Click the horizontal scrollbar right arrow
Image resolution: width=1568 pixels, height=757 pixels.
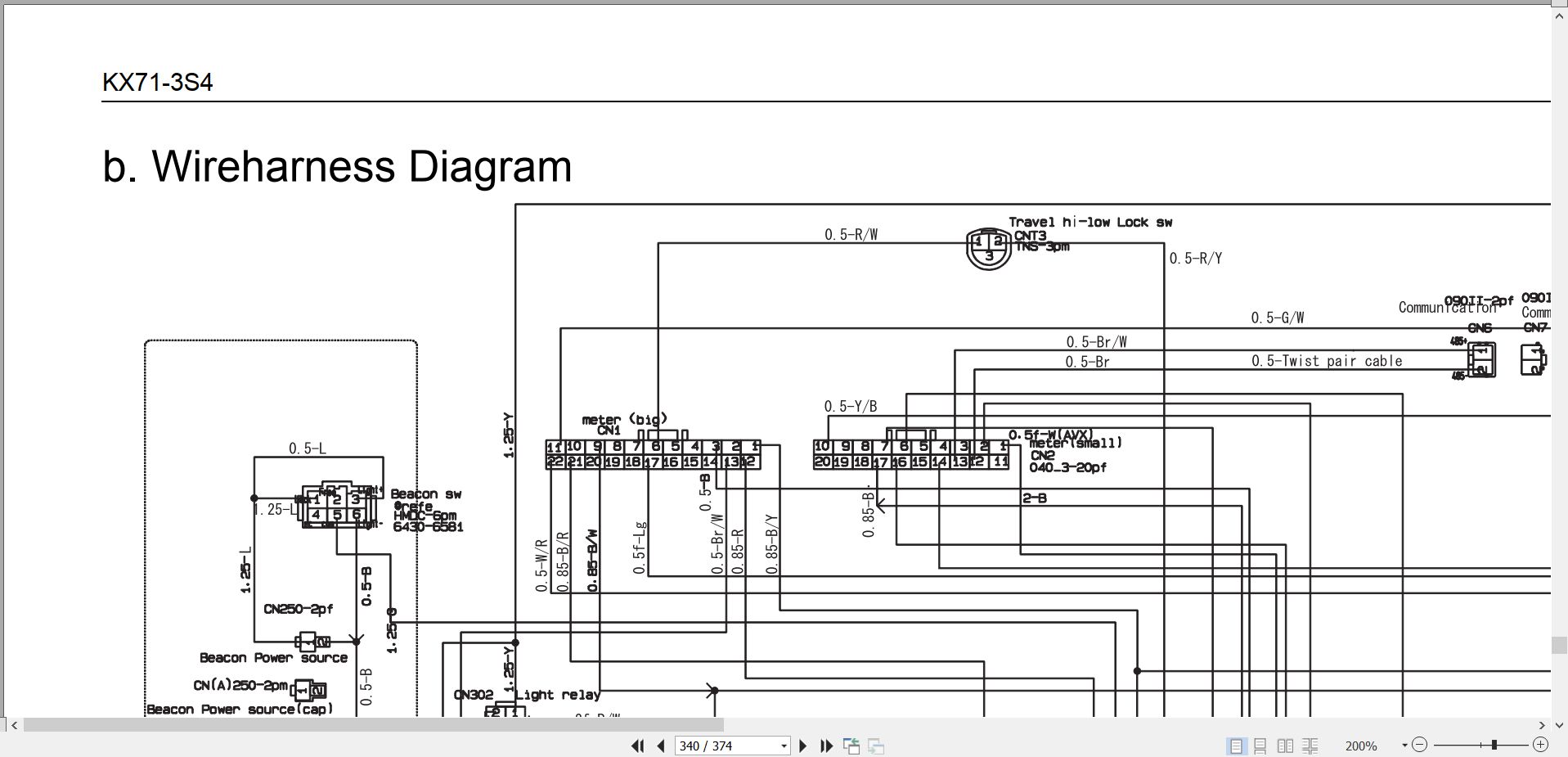(1542, 725)
